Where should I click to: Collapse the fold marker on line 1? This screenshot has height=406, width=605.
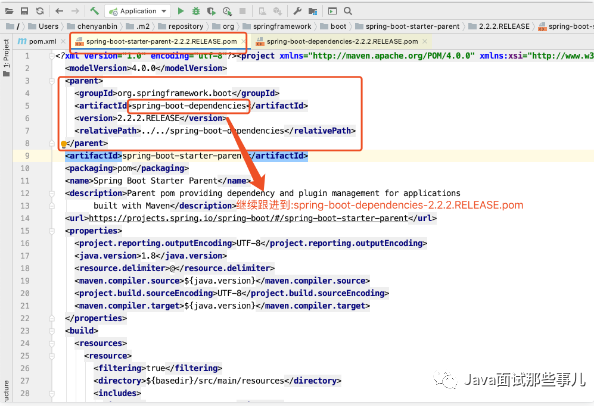[x=52, y=56]
